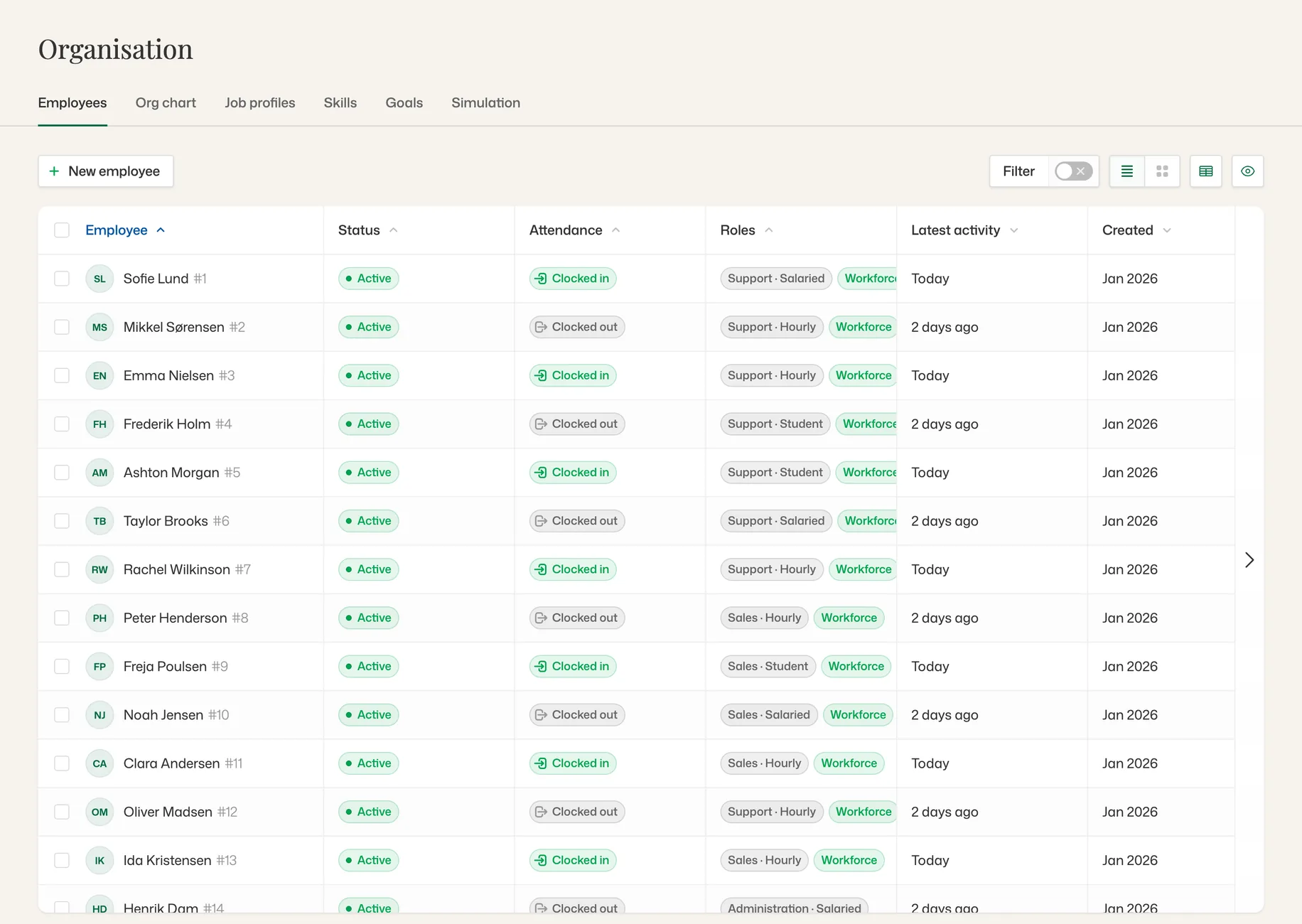Image resolution: width=1302 pixels, height=924 pixels.
Task: Click Freja Poulsen's FP avatar
Action: click(x=99, y=667)
